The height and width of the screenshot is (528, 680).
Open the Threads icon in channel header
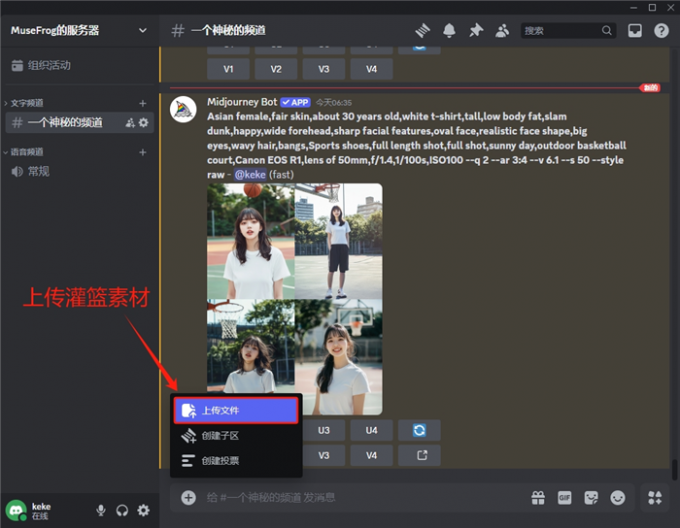pos(422,30)
